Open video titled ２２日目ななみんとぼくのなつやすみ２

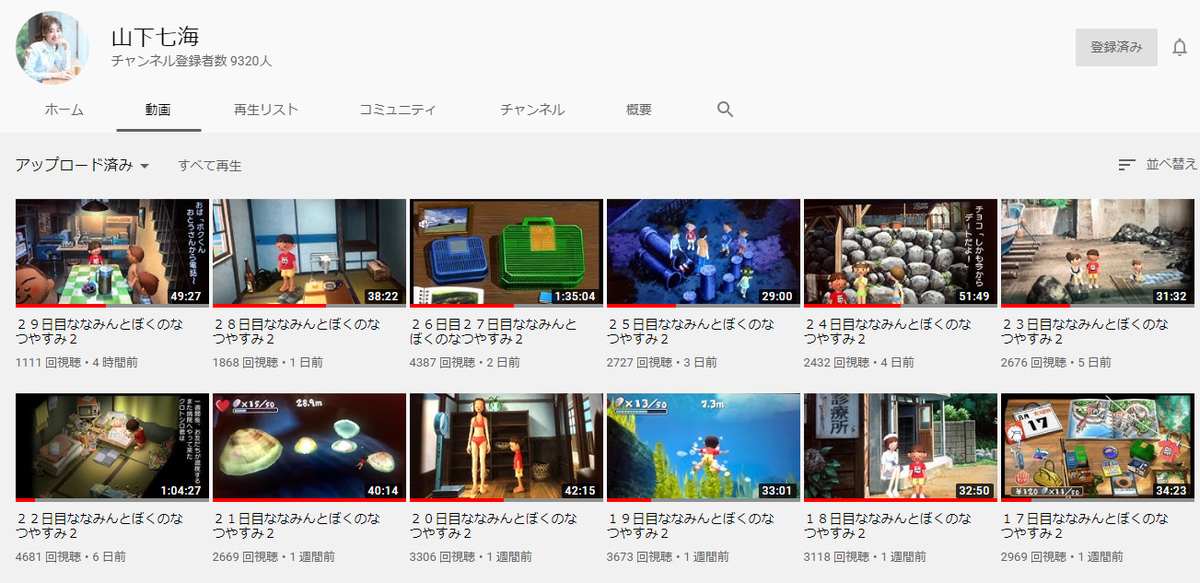(101, 526)
